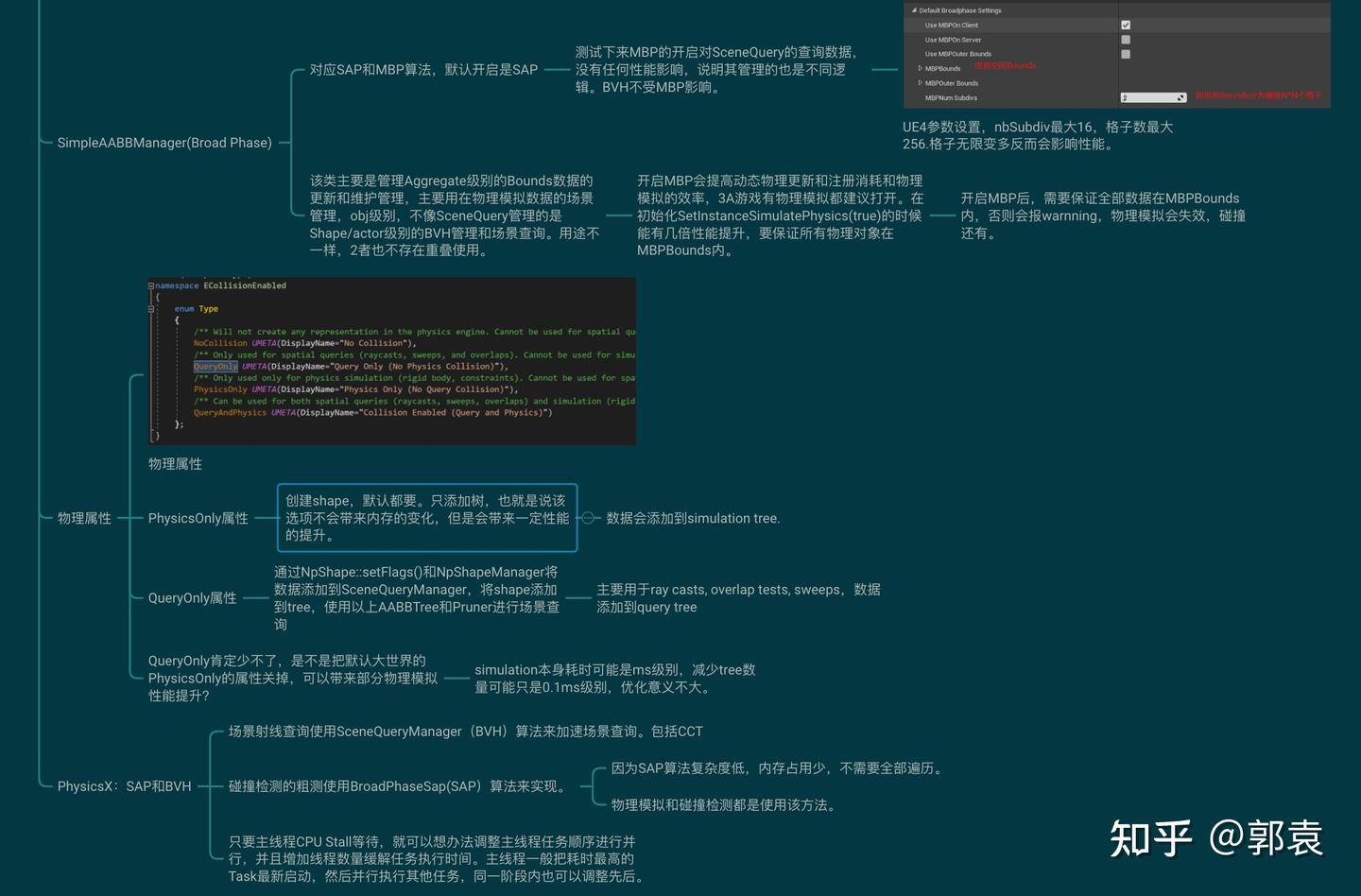The image size is (1361, 896).
Task: Click the highlighted 创建shape note box
Action: 426,518
